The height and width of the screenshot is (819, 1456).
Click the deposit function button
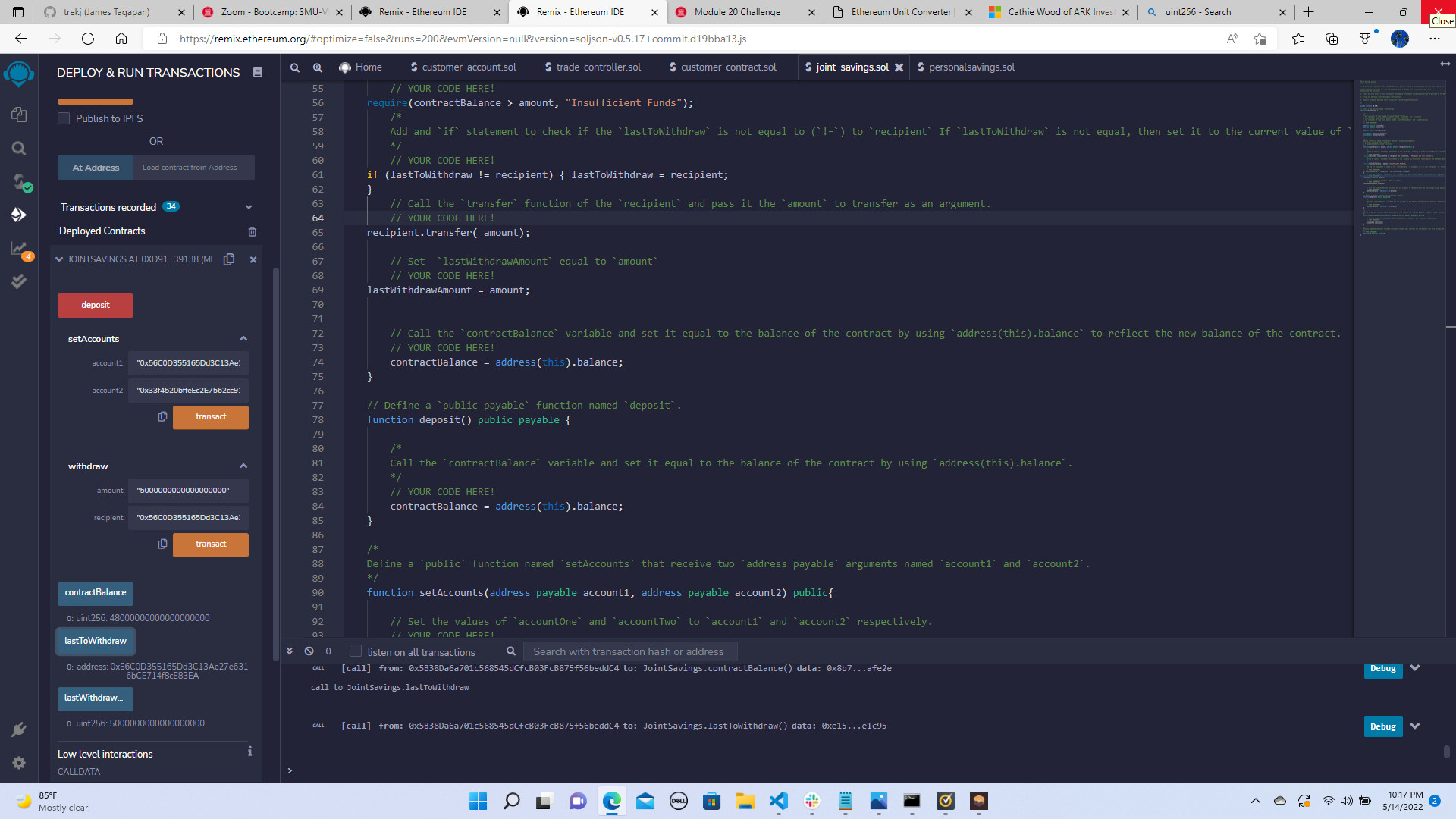coord(95,305)
